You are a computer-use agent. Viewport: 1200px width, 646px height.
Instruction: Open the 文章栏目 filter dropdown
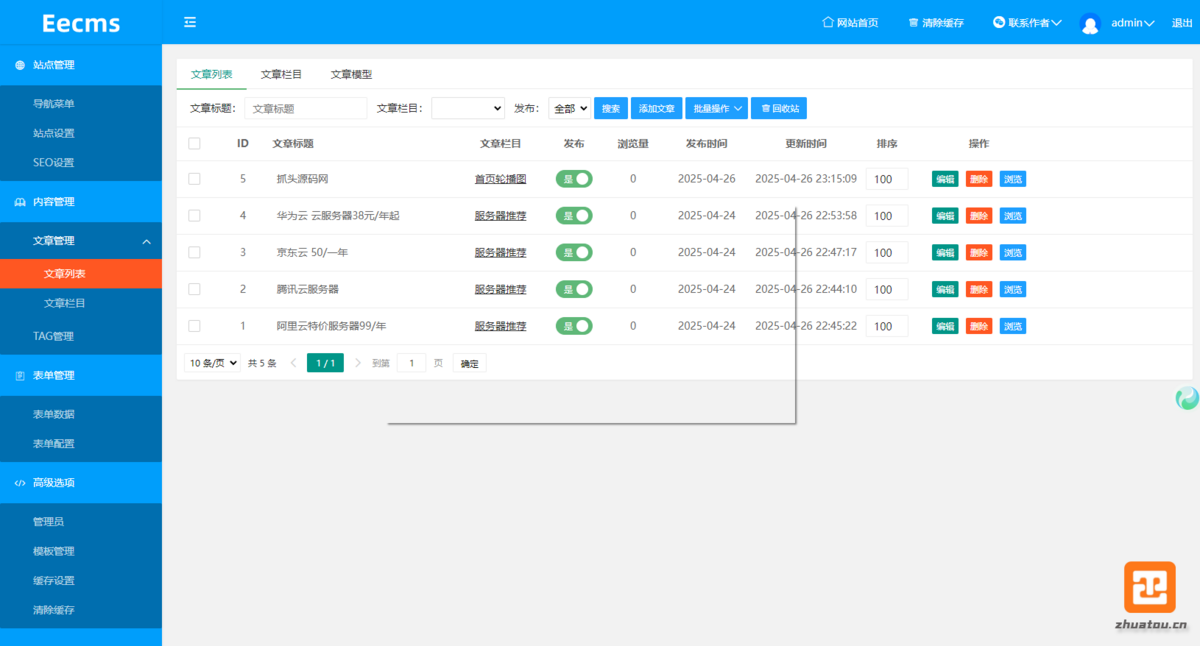468,108
